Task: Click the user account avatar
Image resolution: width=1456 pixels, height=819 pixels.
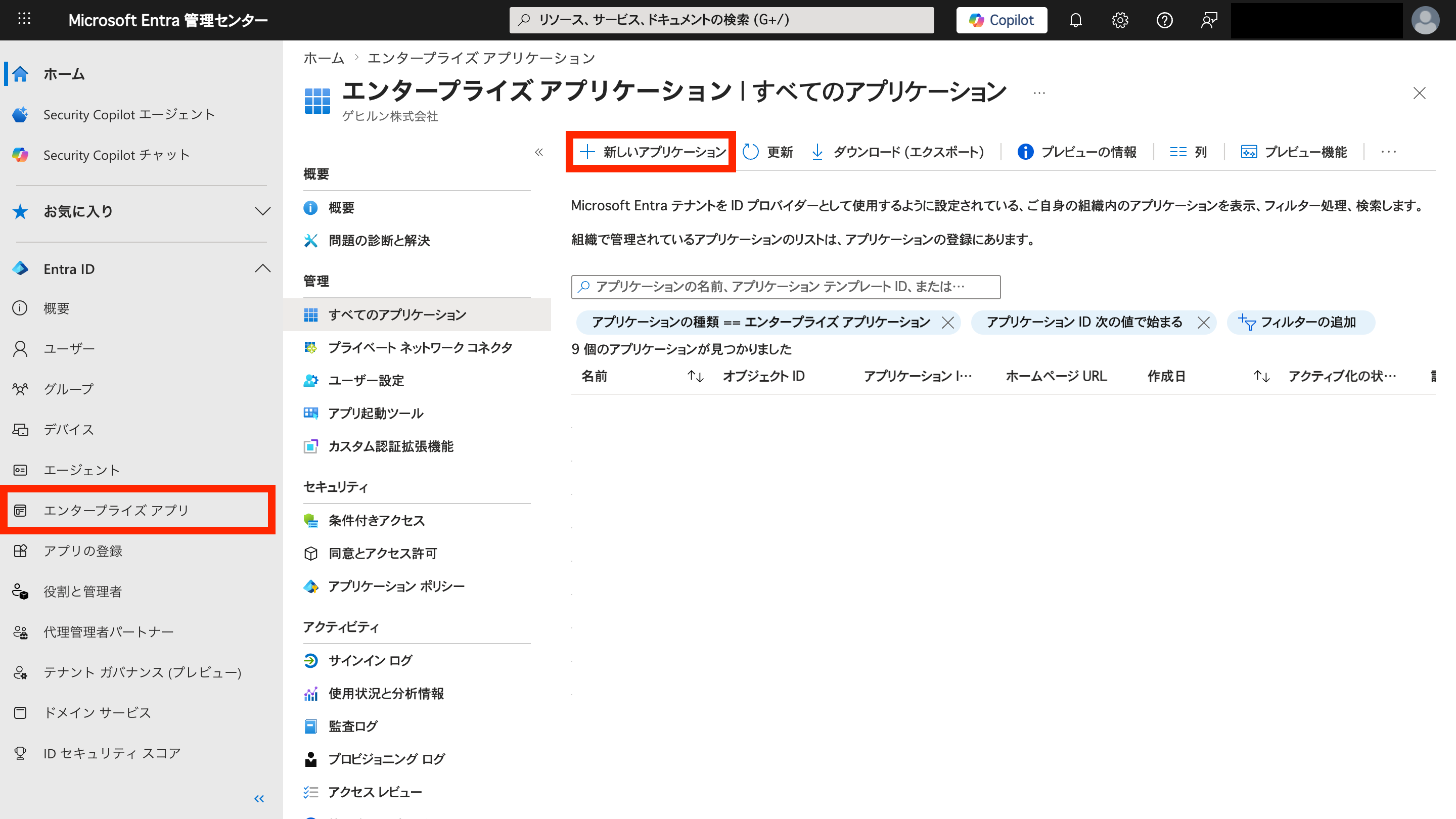Action: pyautogui.click(x=1425, y=20)
